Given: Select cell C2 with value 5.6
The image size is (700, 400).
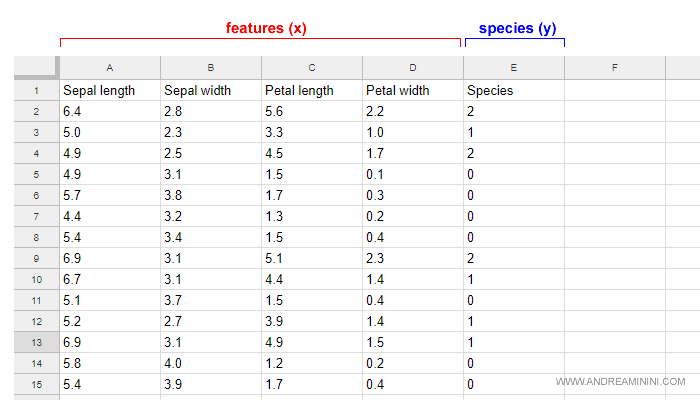Looking at the screenshot, I should pos(311,111).
